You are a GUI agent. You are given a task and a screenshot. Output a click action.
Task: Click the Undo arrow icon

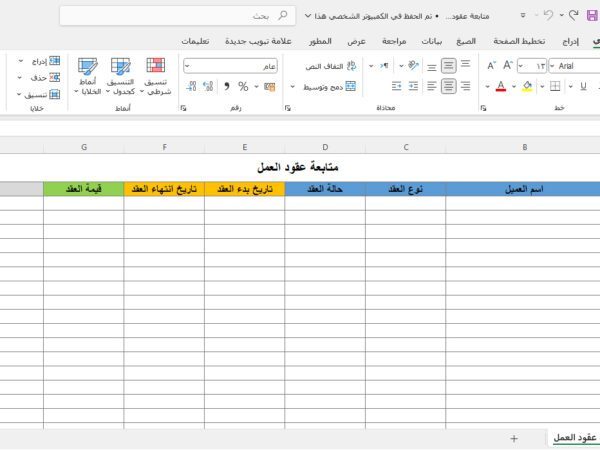point(548,15)
